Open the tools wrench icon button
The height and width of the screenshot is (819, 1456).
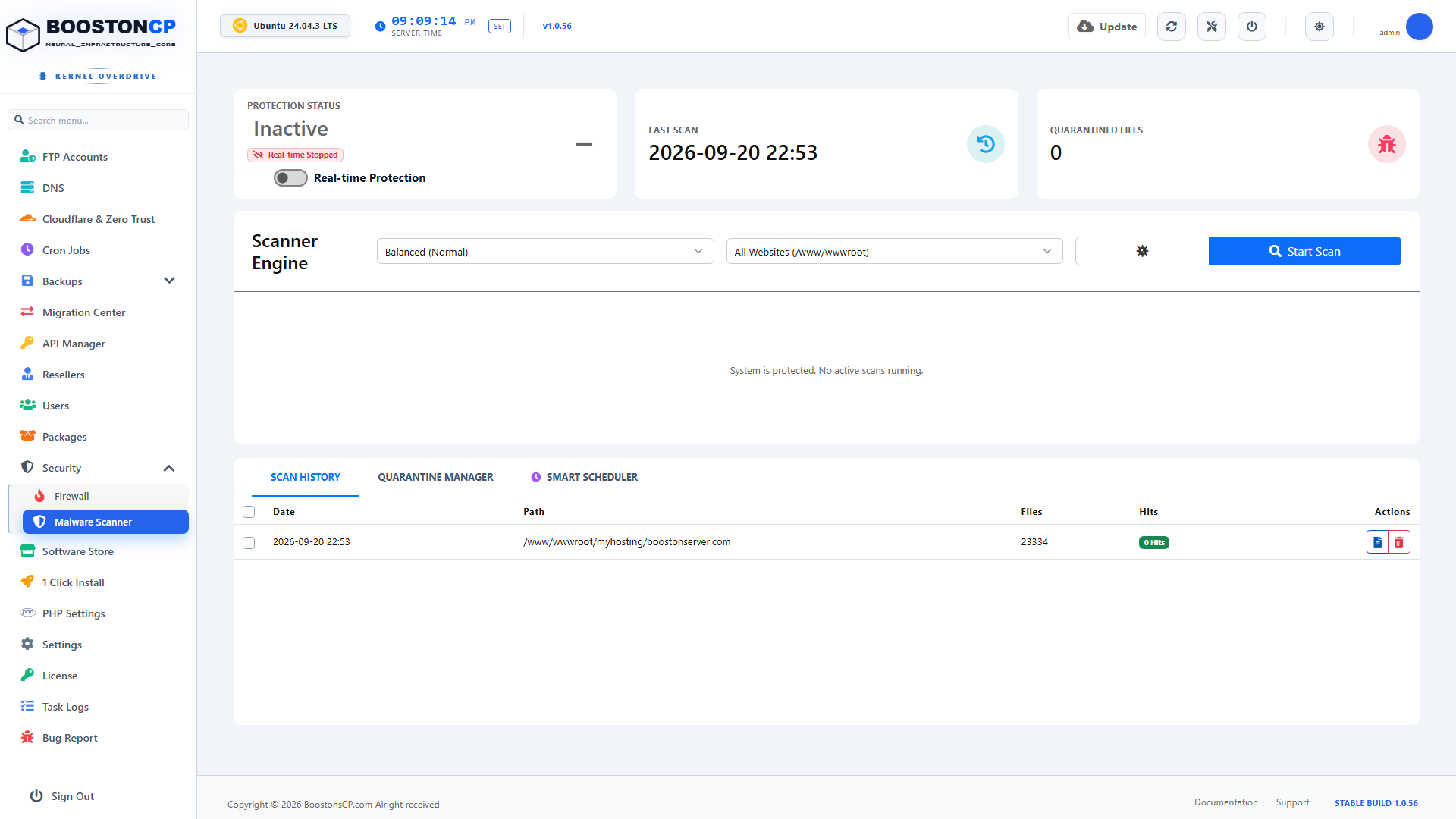1212,27
